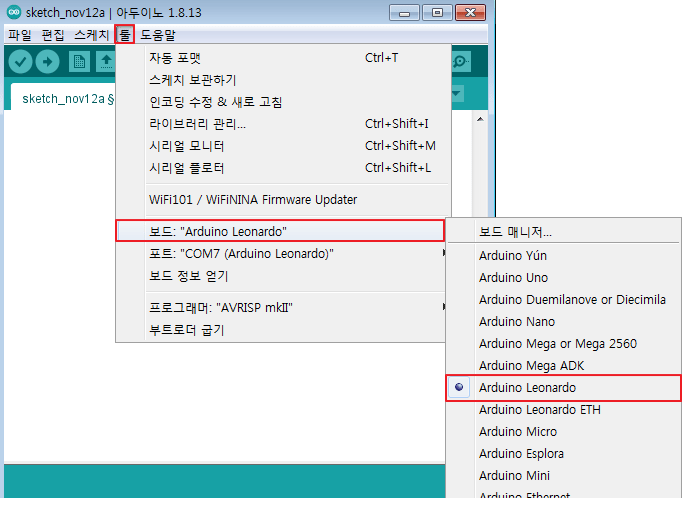Open the 스케치 menu
Screen dimensions: 687x507
click(91, 35)
